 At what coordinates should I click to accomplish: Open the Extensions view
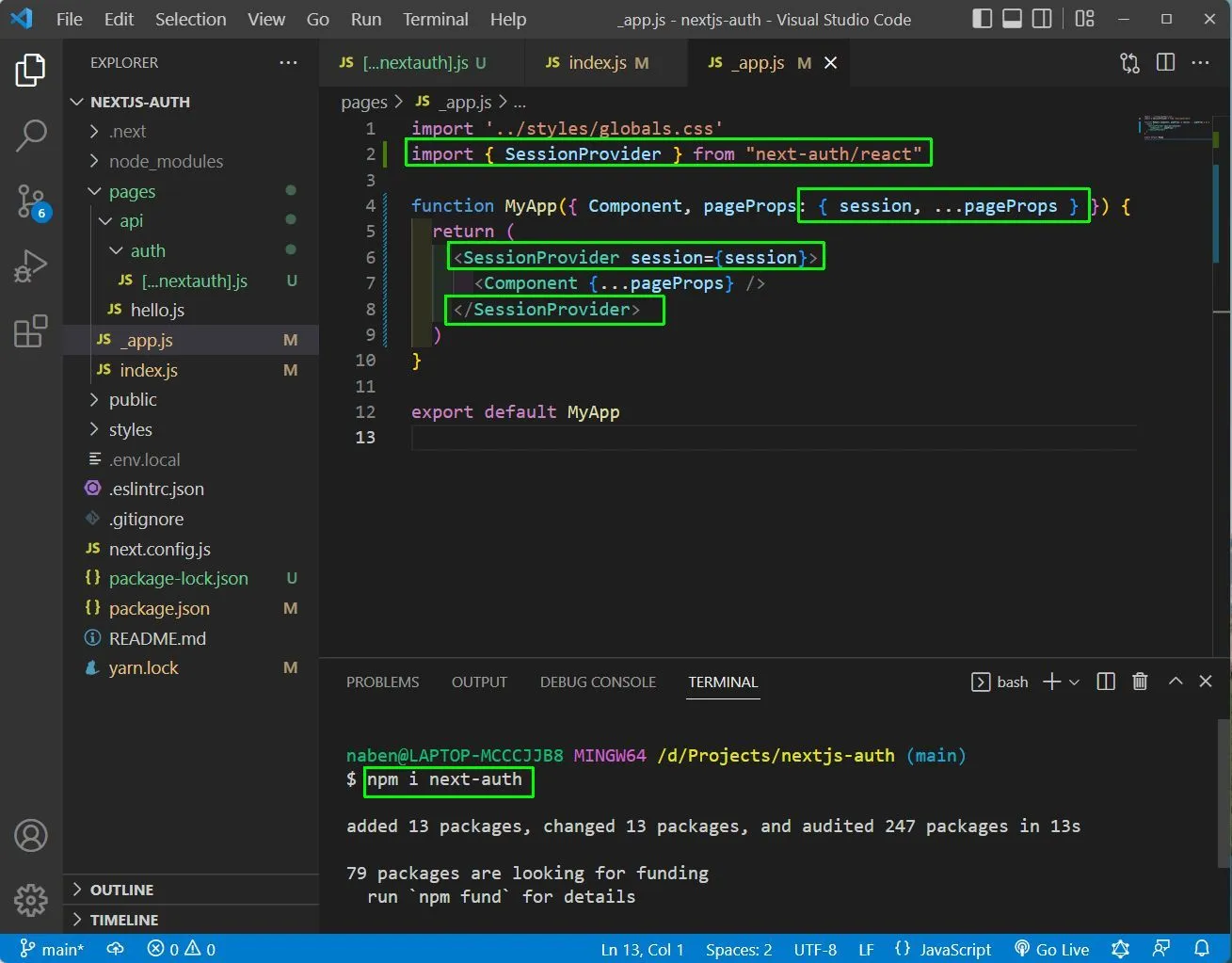click(30, 330)
